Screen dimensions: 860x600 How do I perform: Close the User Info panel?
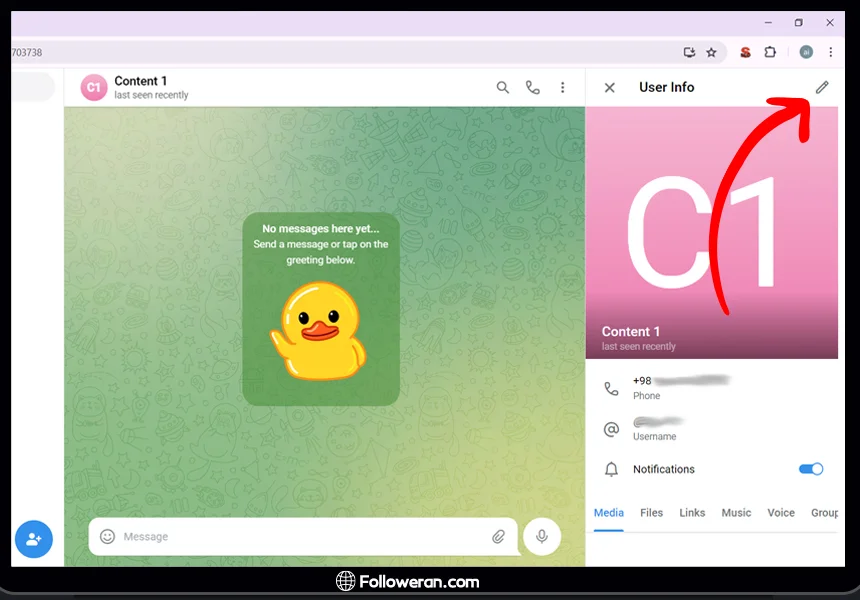[610, 88]
